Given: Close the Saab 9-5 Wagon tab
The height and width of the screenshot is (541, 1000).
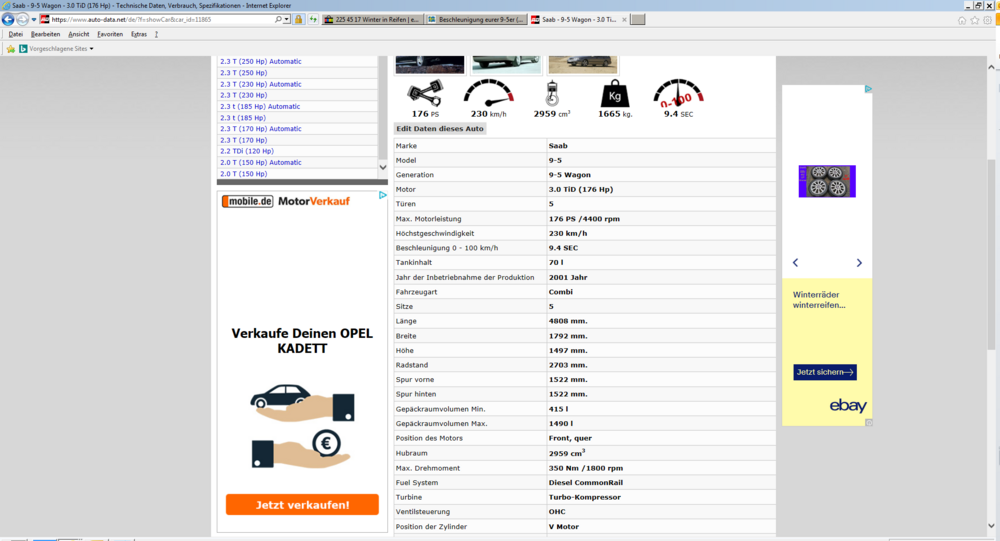Looking at the screenshot, I should [624, 20].
